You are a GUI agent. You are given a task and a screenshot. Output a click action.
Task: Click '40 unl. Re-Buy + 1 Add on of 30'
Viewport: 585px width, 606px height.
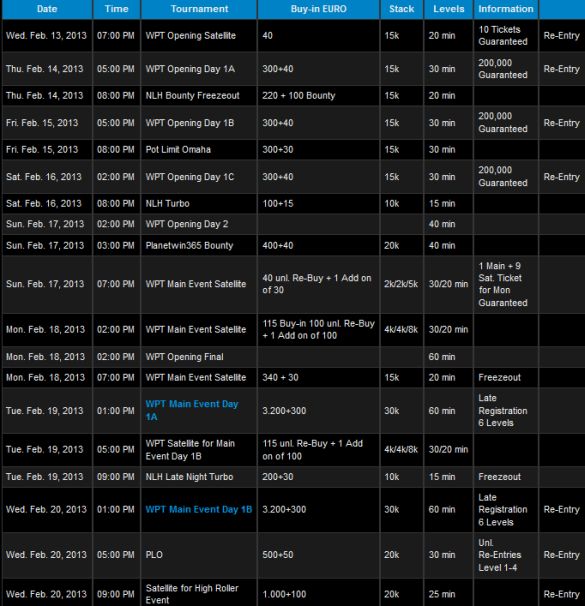[x=317, y=284]
